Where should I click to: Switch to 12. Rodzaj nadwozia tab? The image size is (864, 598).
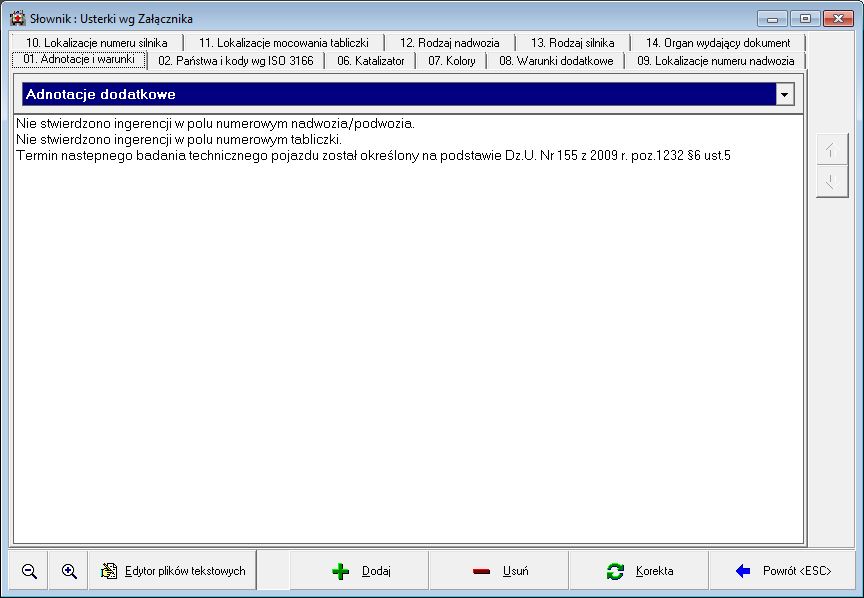click(449, 43)
